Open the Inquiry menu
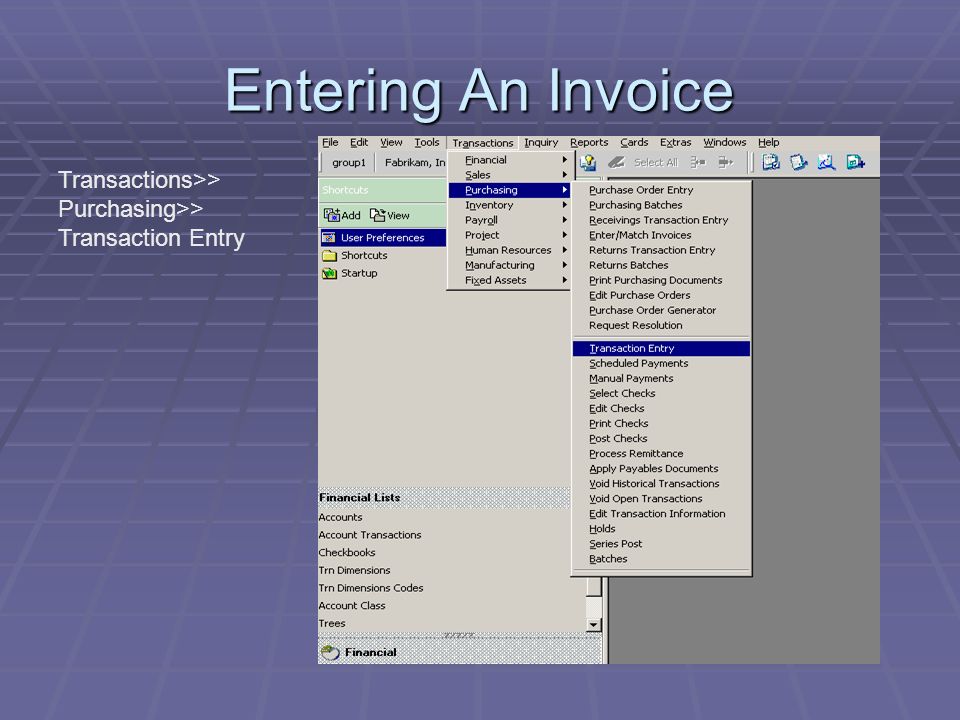Image resolution: width=960 pixels, height=720 pixels. 541,142
